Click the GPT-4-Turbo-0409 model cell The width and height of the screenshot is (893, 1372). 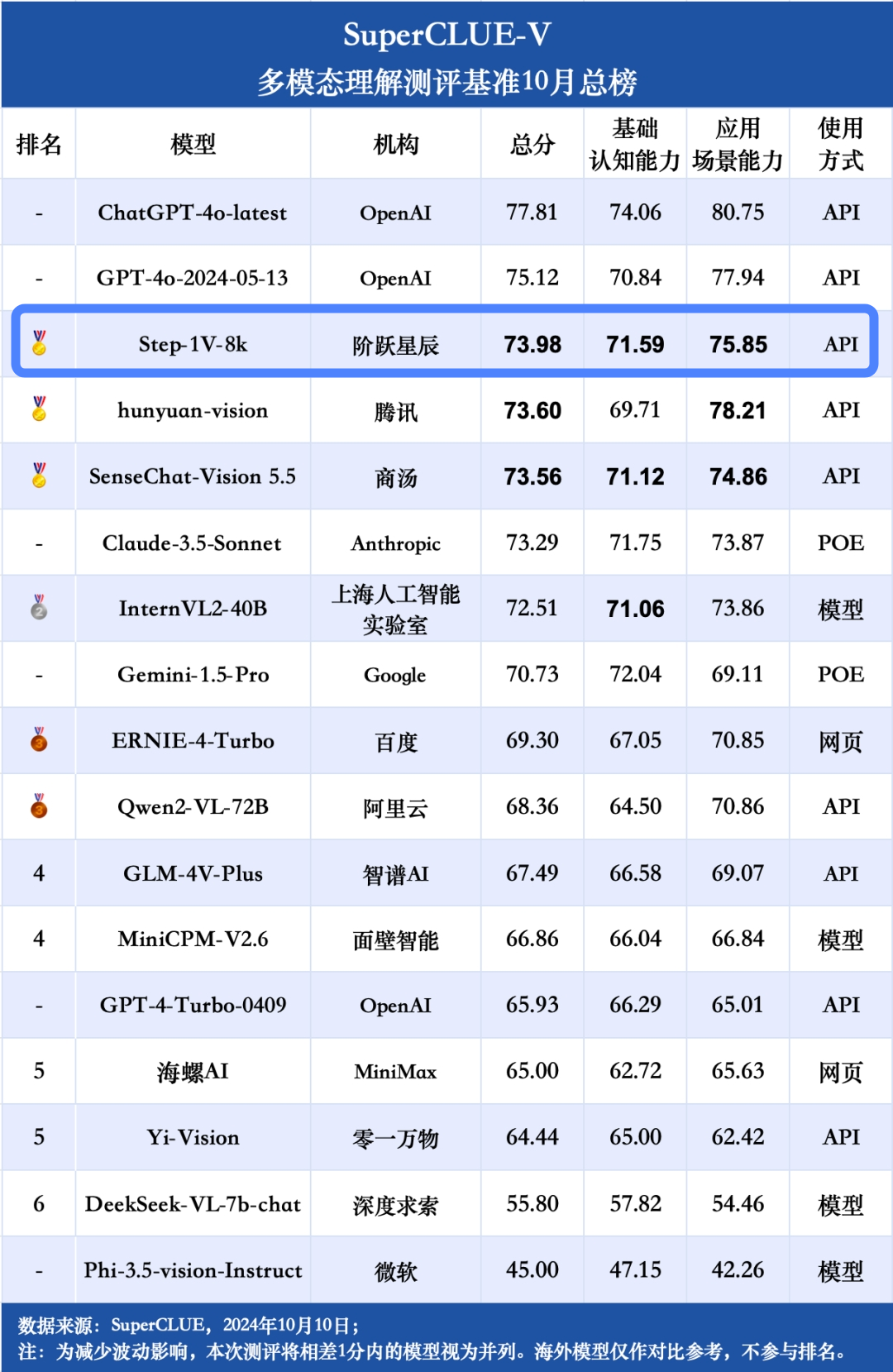[x=193, y=1005]
